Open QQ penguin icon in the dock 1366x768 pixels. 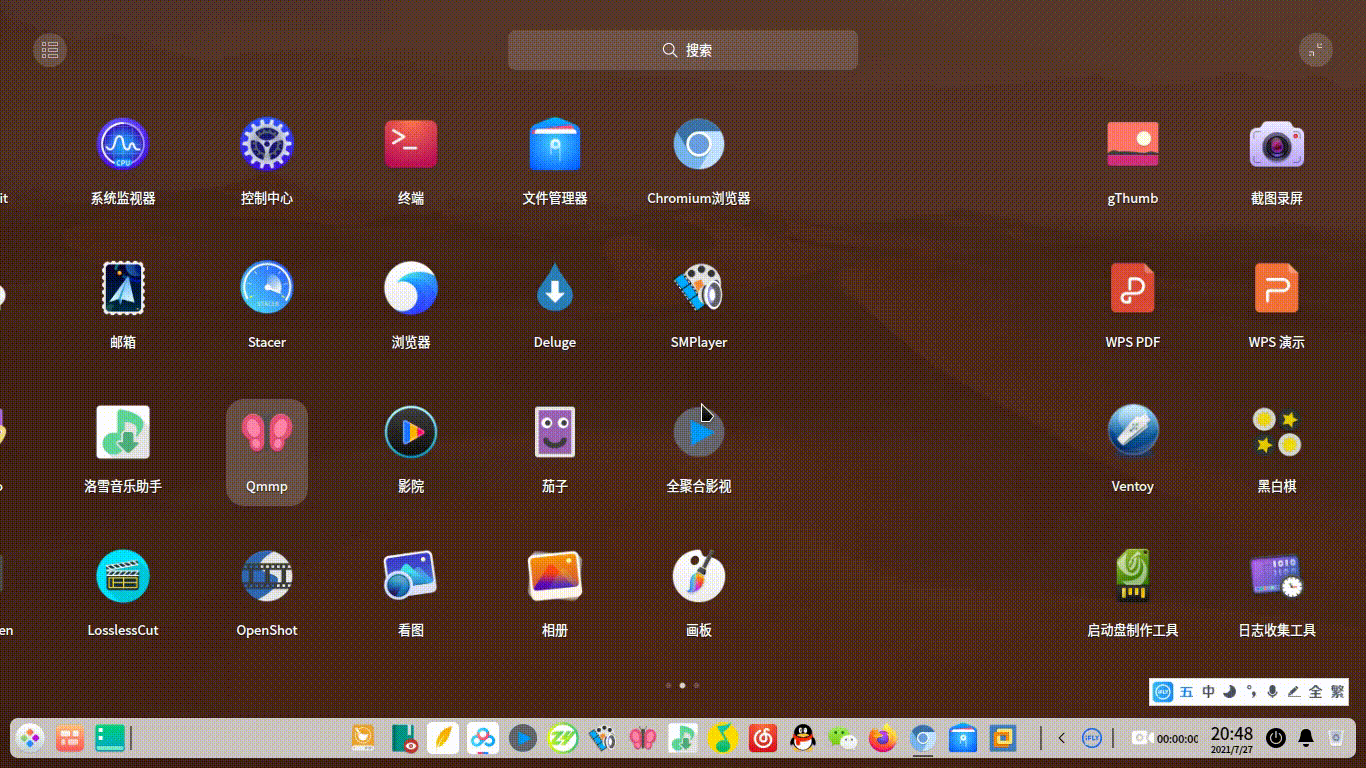tap(803, 739)
